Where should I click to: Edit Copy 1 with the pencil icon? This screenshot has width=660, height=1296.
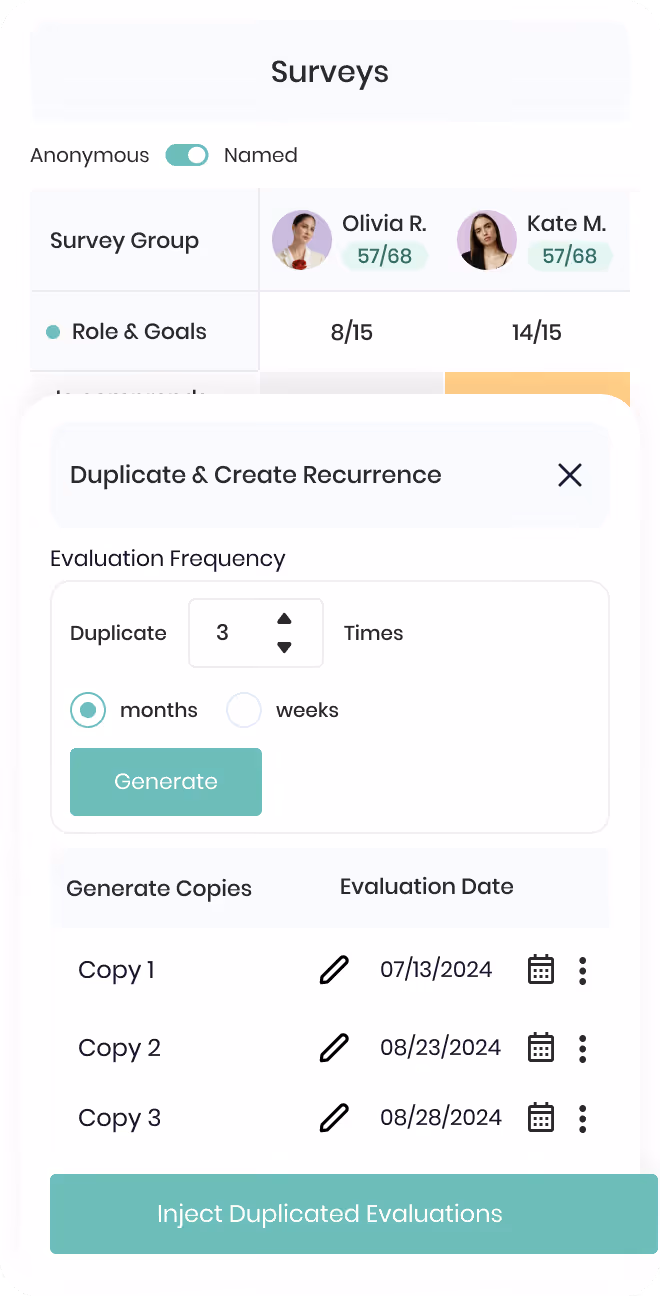(x=334, y=970)
